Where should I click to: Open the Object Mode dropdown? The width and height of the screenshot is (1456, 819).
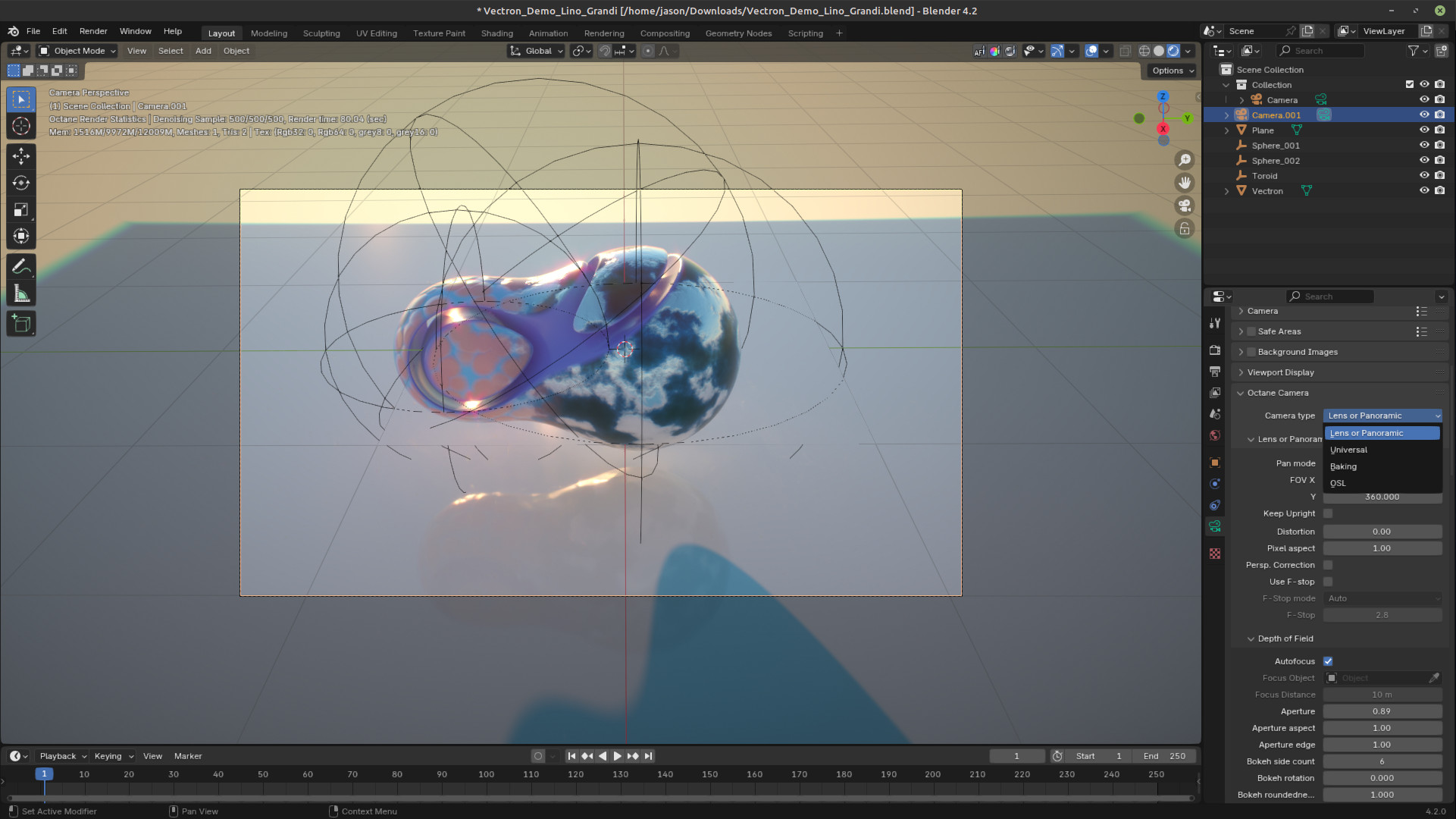click(77, 51)
